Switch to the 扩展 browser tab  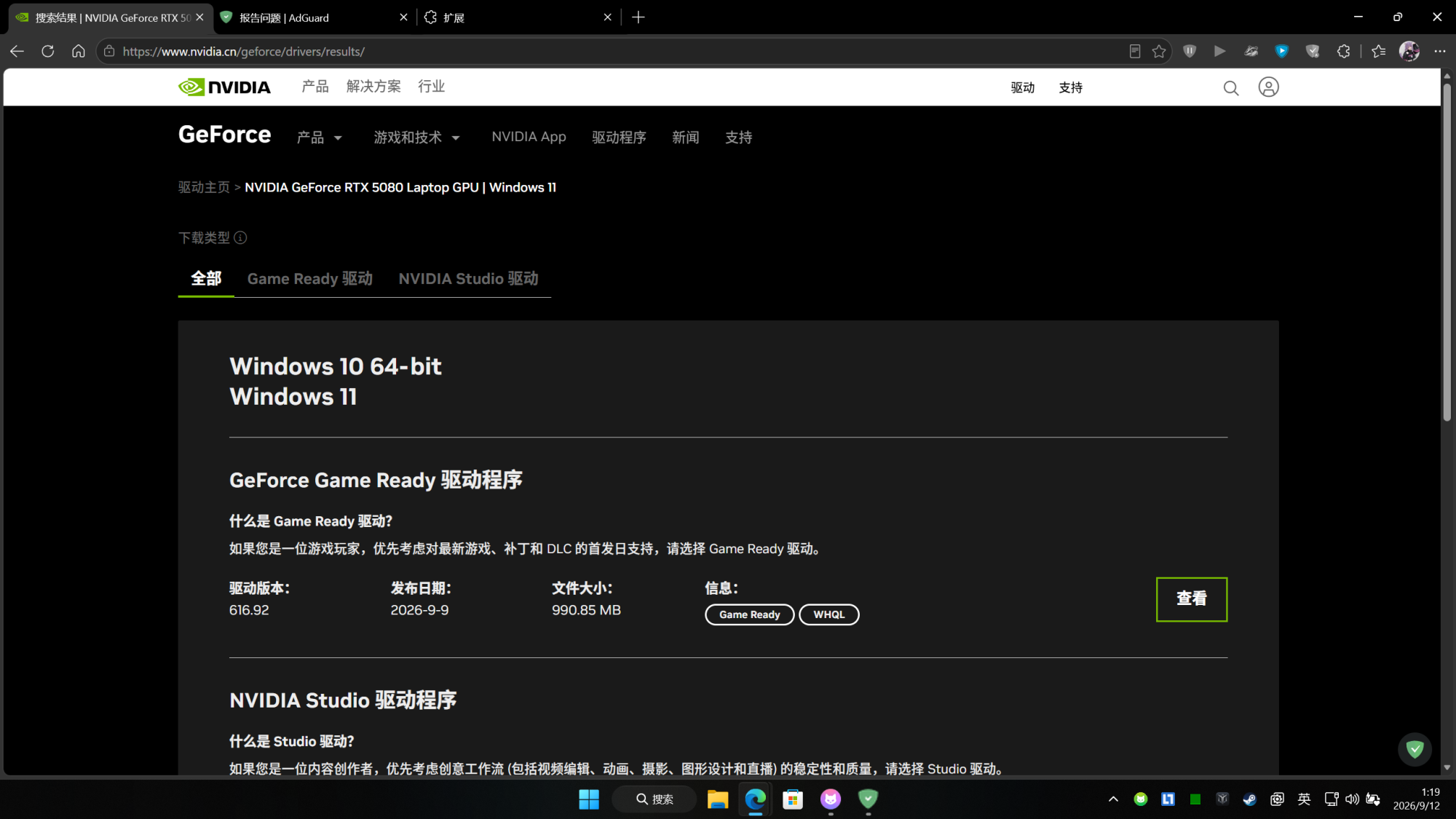click(x=518, y=17)
